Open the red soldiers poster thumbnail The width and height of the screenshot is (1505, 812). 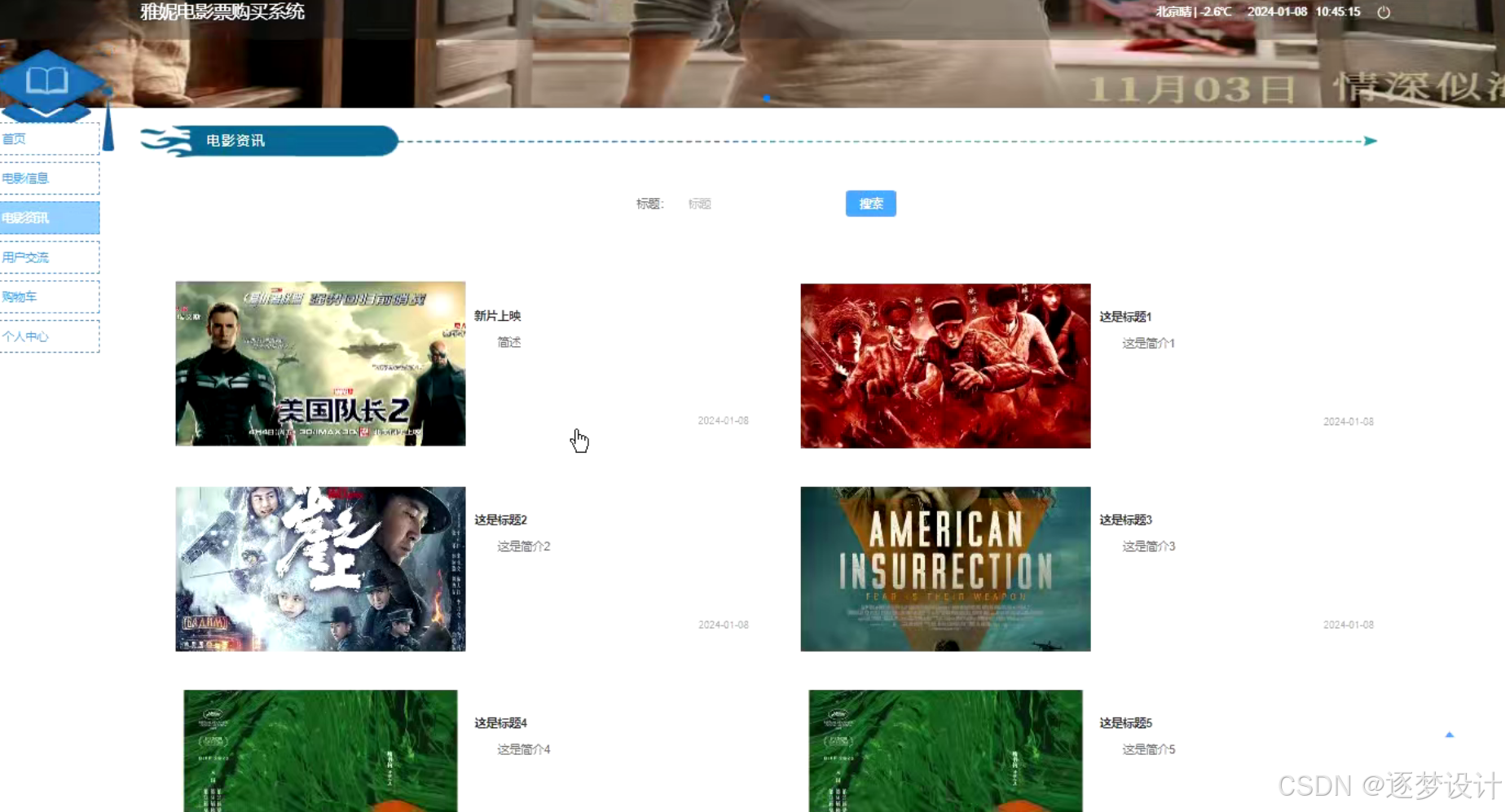click(945, 366)
